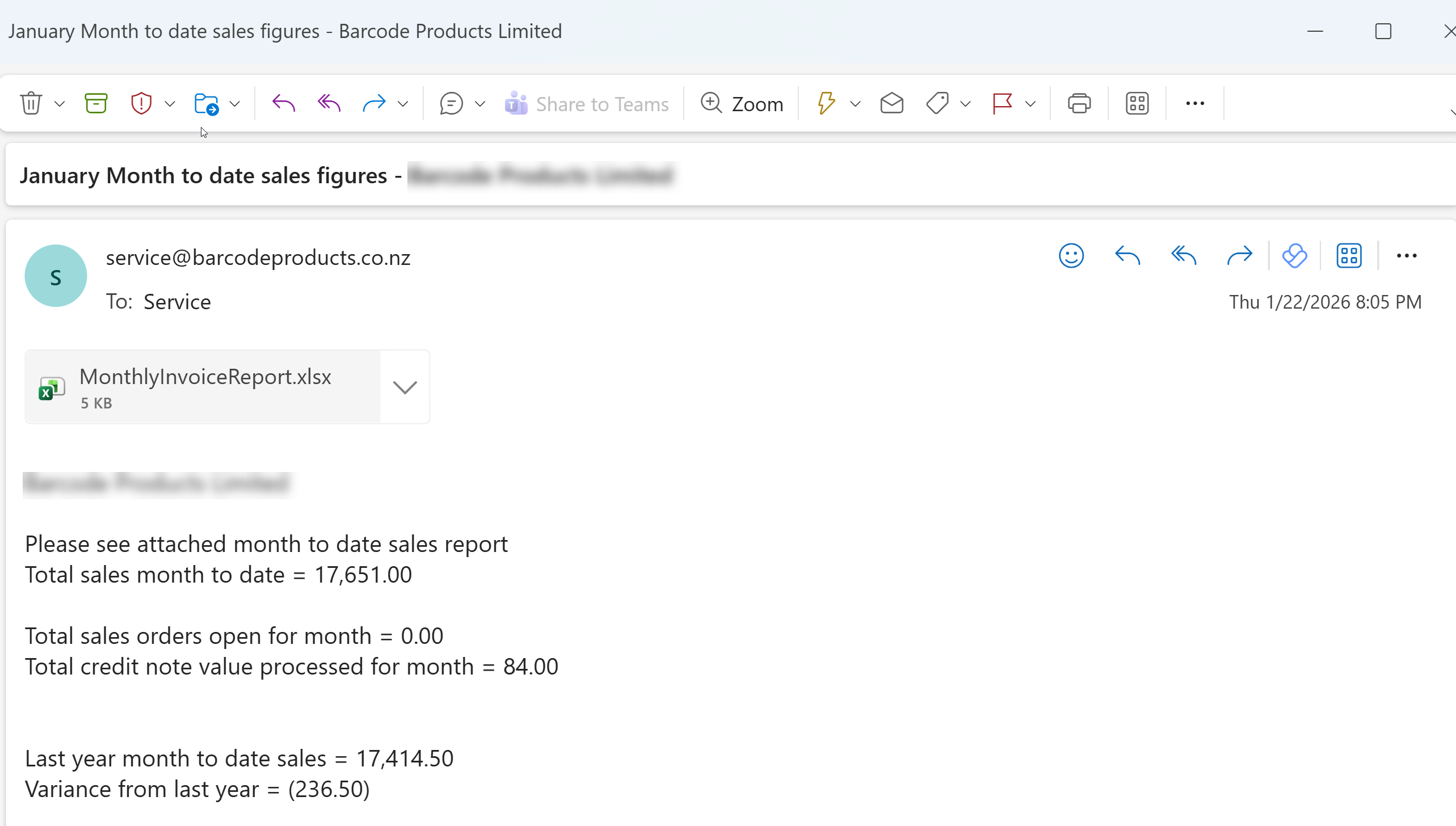
Task: Click the Report shield icon
Action: 141,103
